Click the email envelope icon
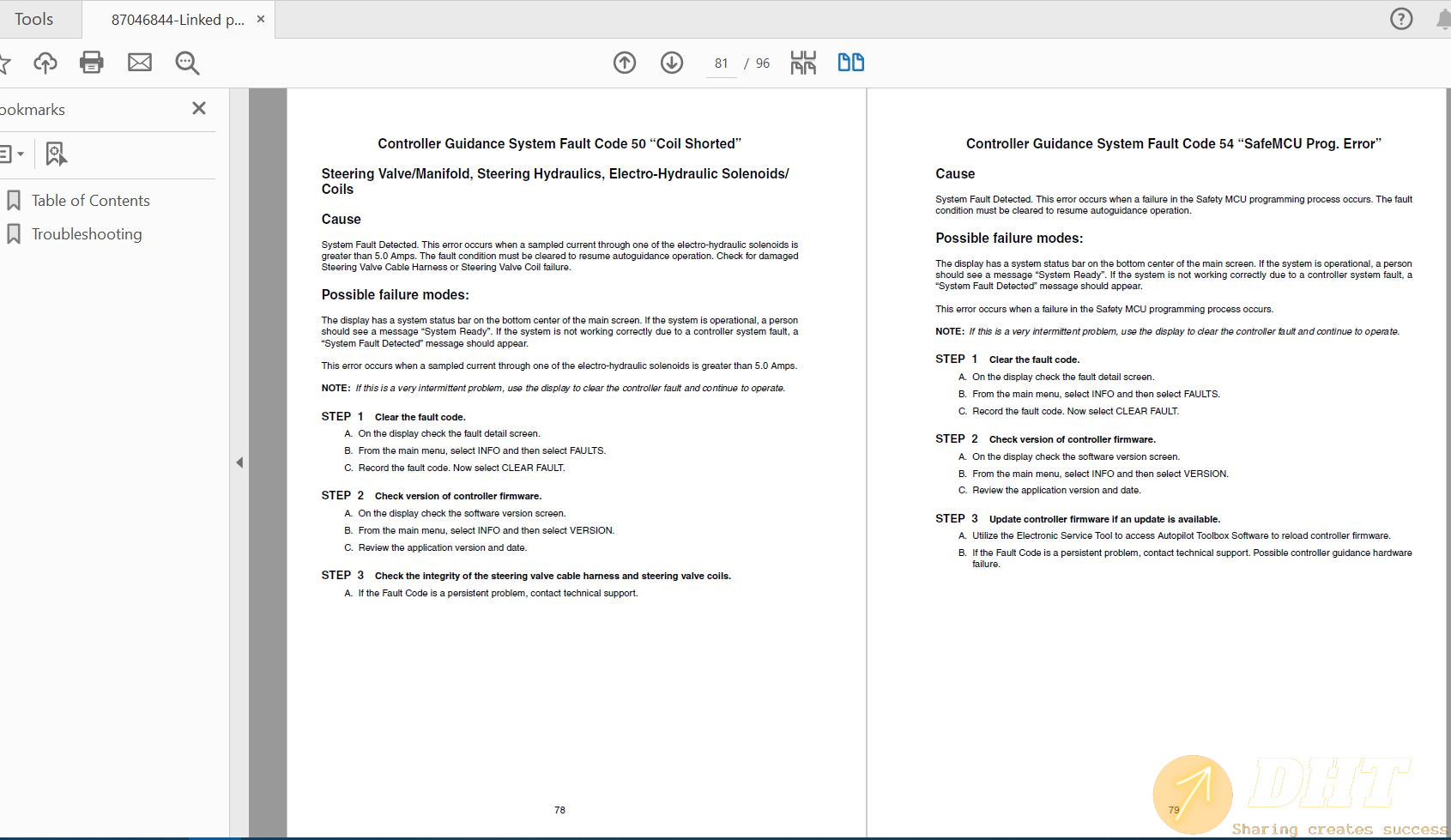 139,63
